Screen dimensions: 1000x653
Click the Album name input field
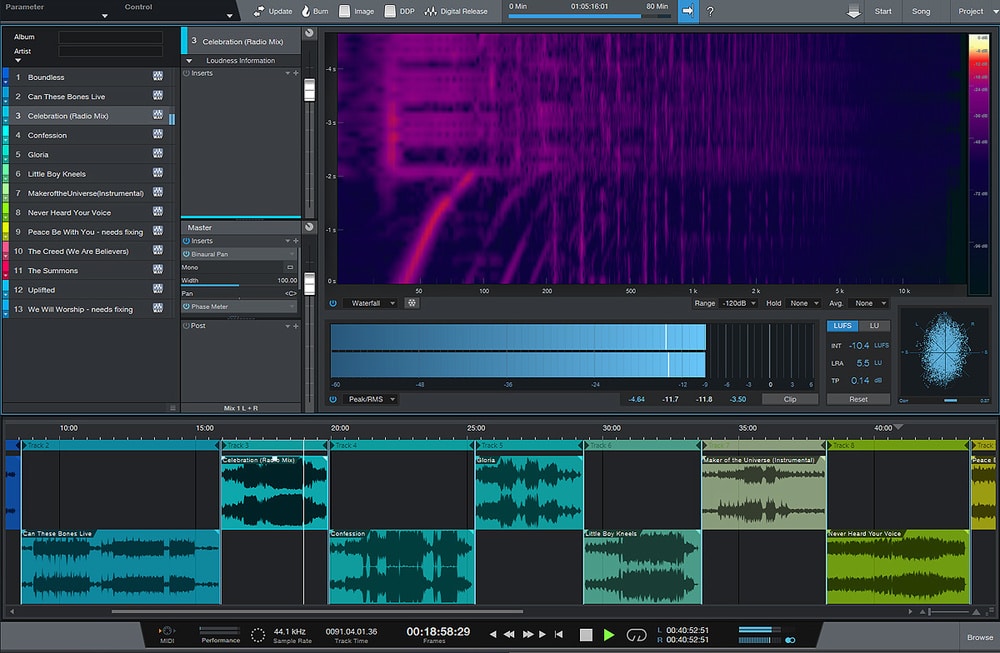110,37
